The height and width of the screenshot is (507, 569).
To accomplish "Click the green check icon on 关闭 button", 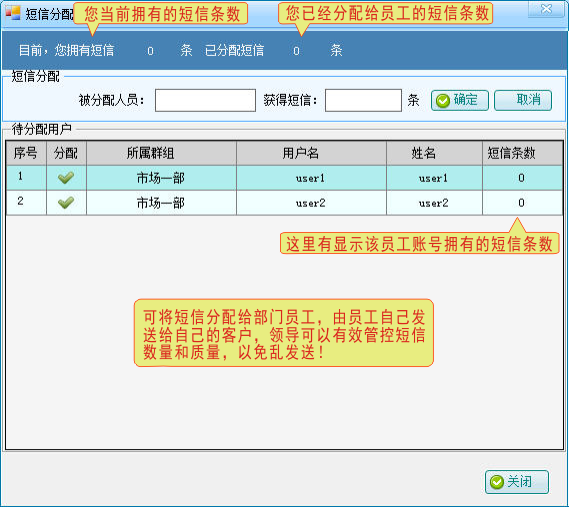I will click(496, 482).
